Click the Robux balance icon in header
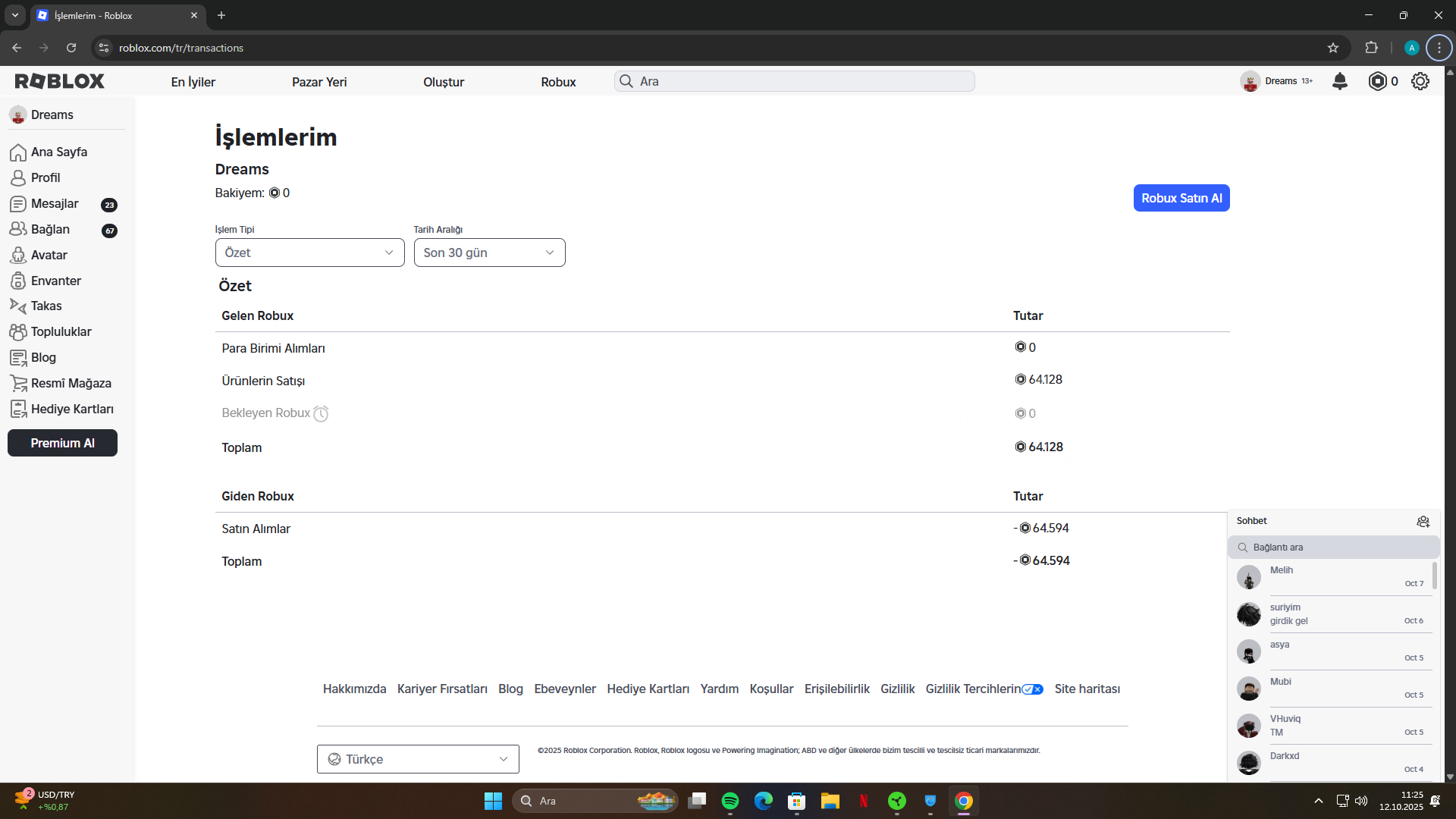The width and height of the screenshot is (1456, 819). 1377,81
